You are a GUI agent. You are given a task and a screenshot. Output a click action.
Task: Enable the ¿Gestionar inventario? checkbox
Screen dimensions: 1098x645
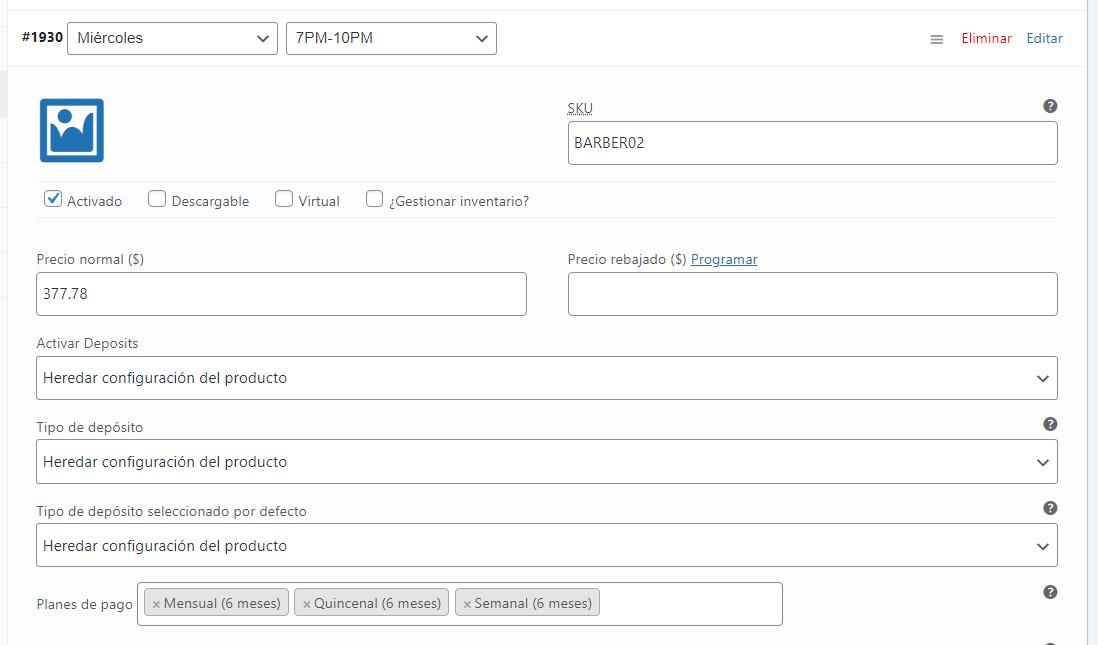(x=375, y=199)
